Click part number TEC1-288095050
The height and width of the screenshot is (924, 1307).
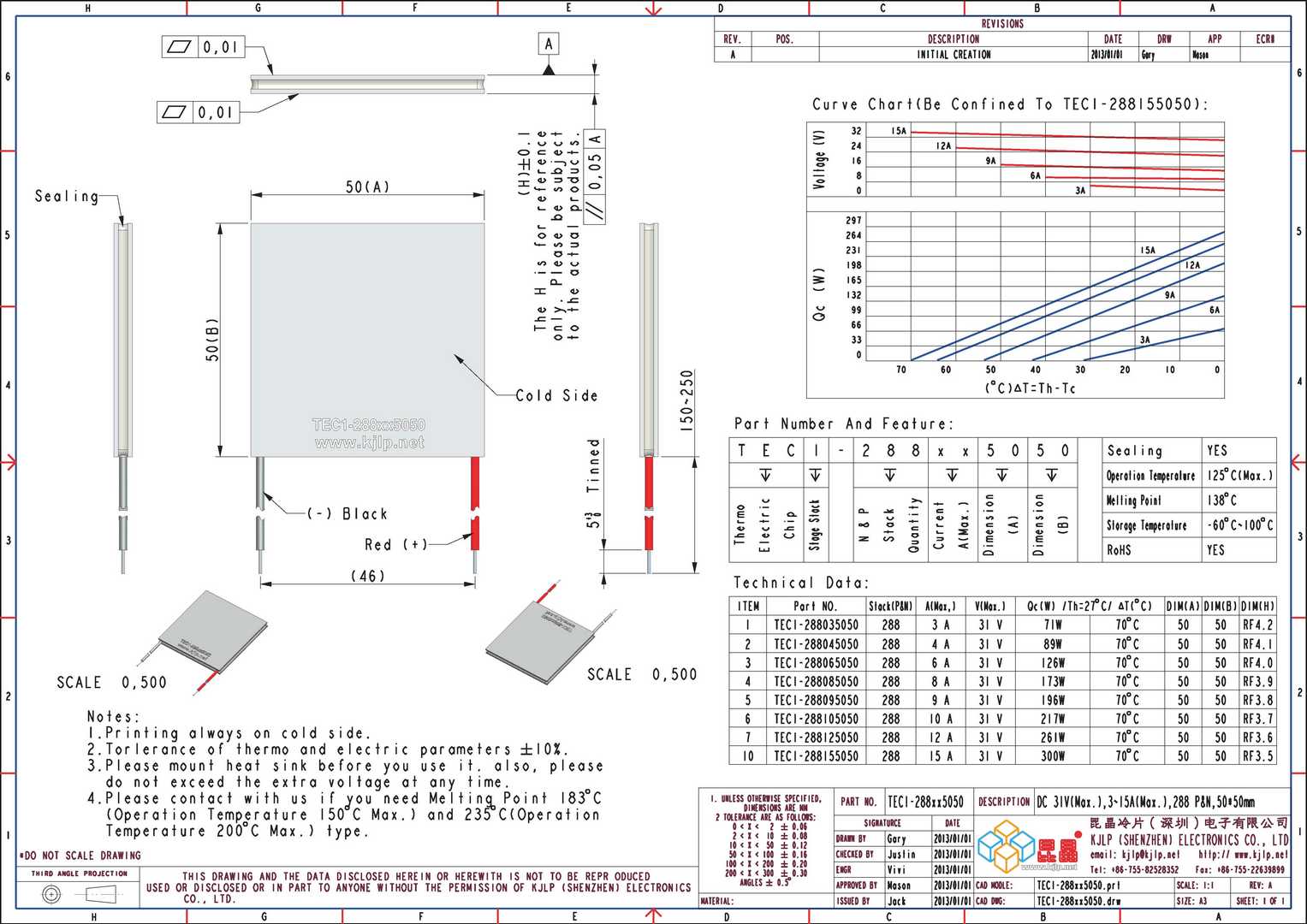pos(816,700)
